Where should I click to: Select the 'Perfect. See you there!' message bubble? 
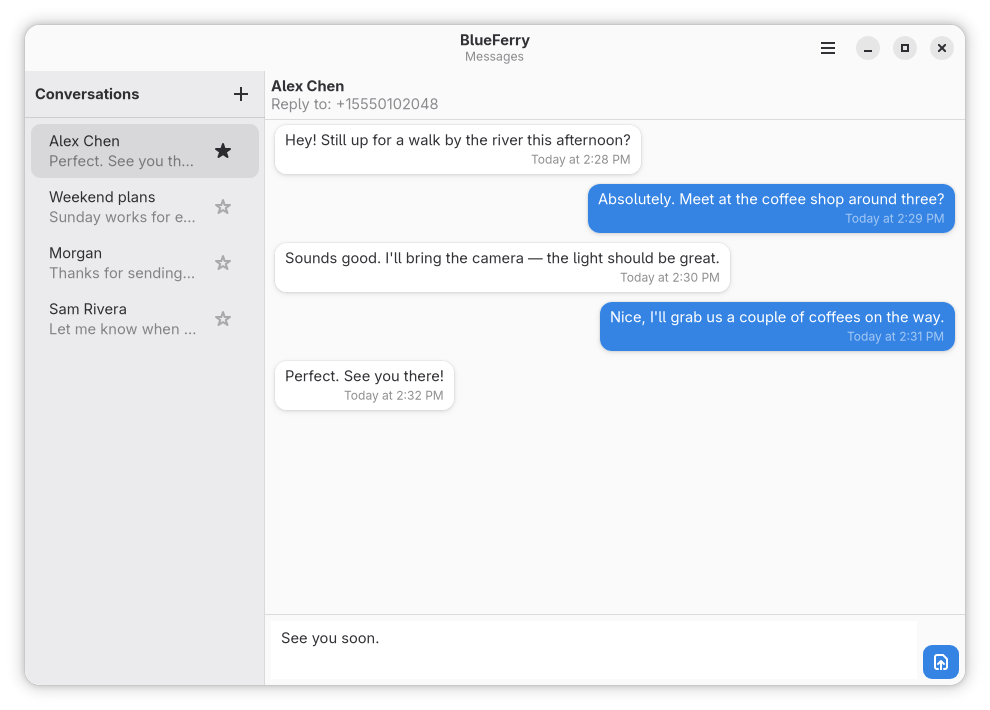click(364, 386)
